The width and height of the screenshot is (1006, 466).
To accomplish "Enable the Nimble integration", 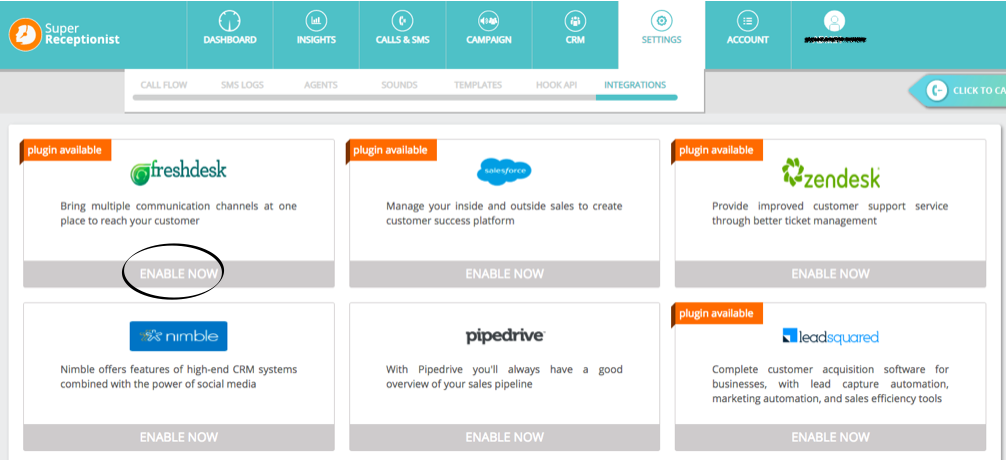I will 178,437.
